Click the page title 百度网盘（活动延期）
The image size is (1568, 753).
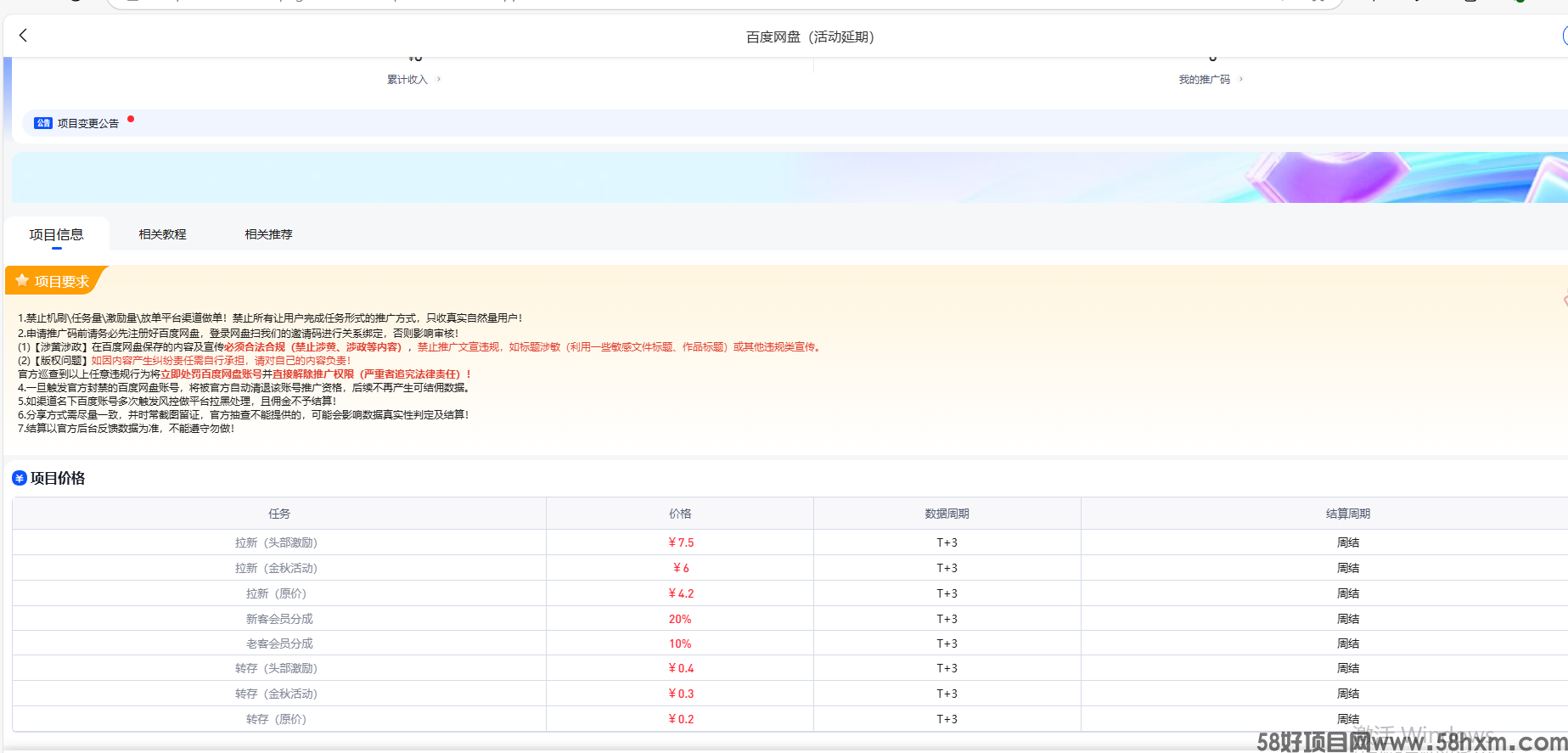click(x=810, y=37)
